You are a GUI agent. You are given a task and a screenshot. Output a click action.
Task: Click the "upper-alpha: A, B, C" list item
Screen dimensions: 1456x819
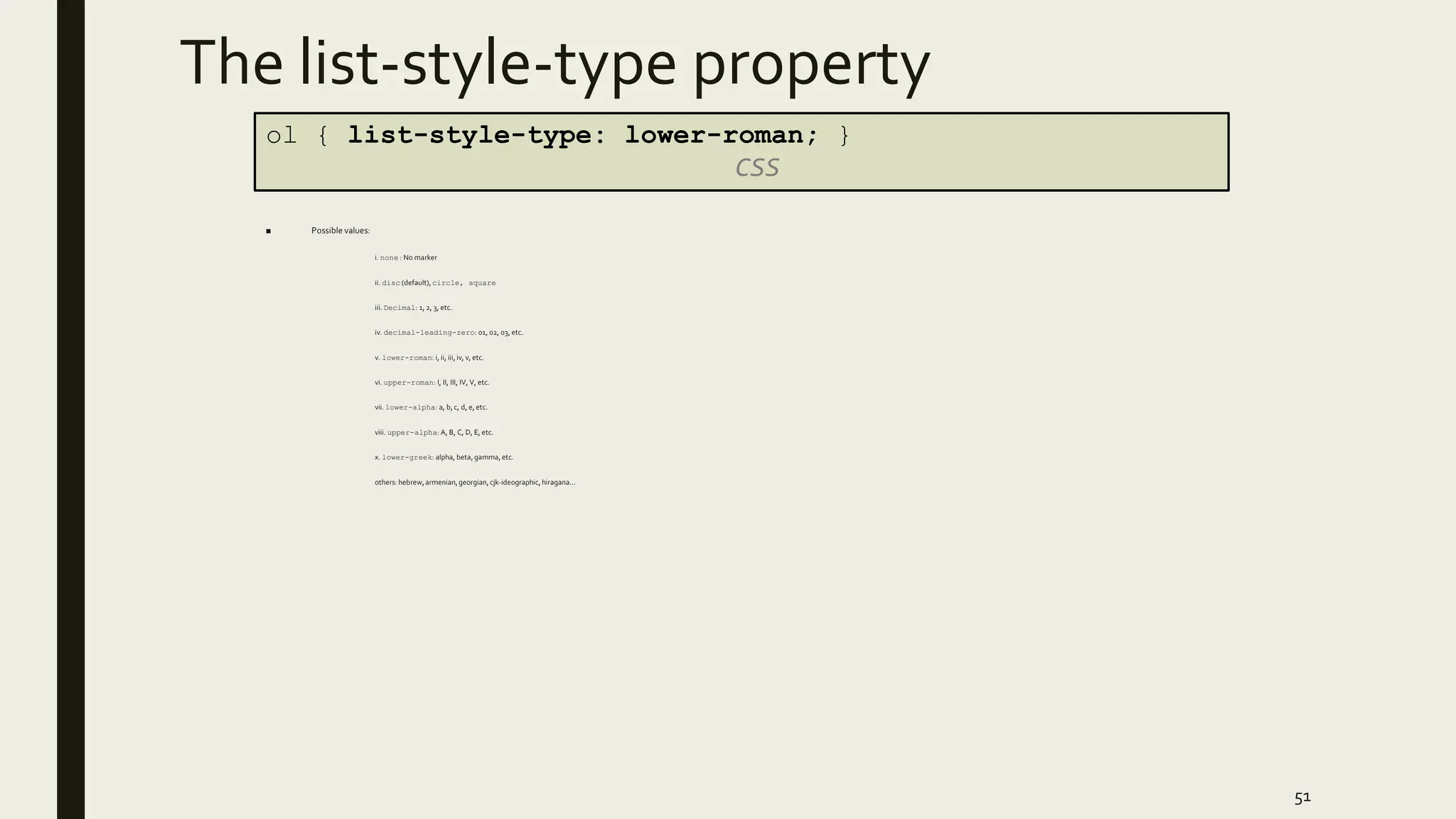(x=434, y=432)
